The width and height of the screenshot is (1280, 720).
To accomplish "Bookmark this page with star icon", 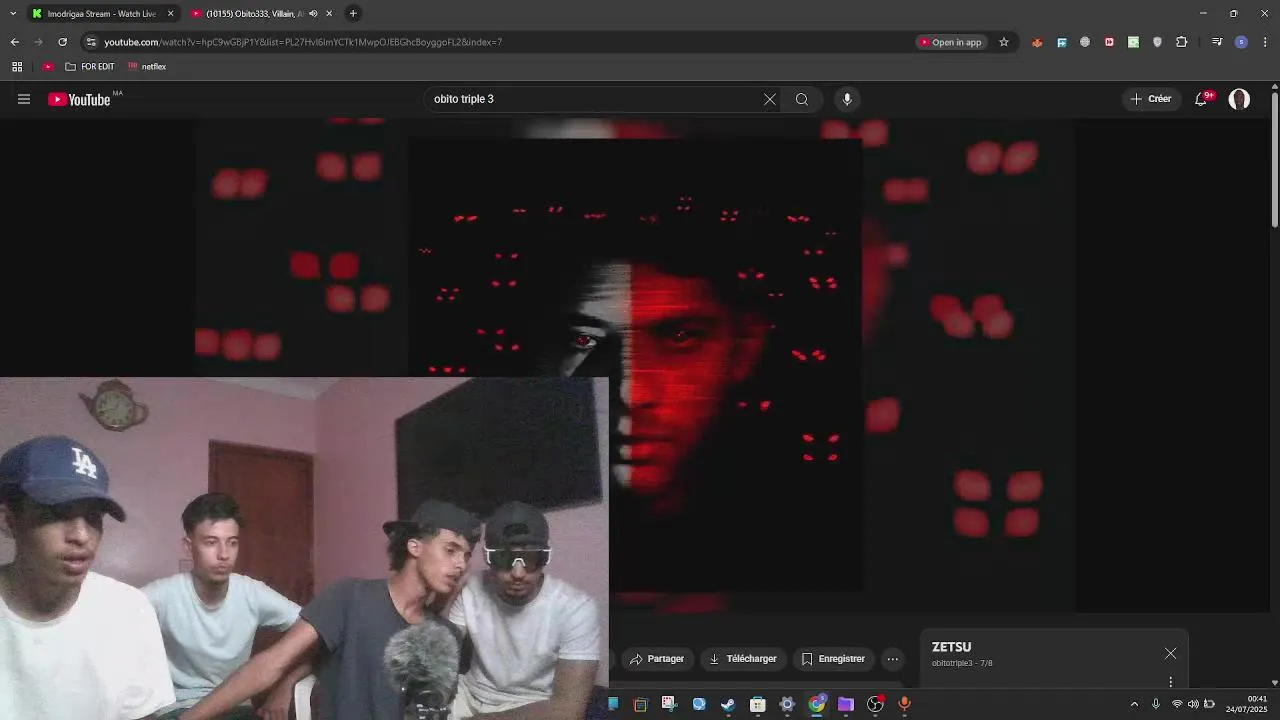I will point(1004,42).
